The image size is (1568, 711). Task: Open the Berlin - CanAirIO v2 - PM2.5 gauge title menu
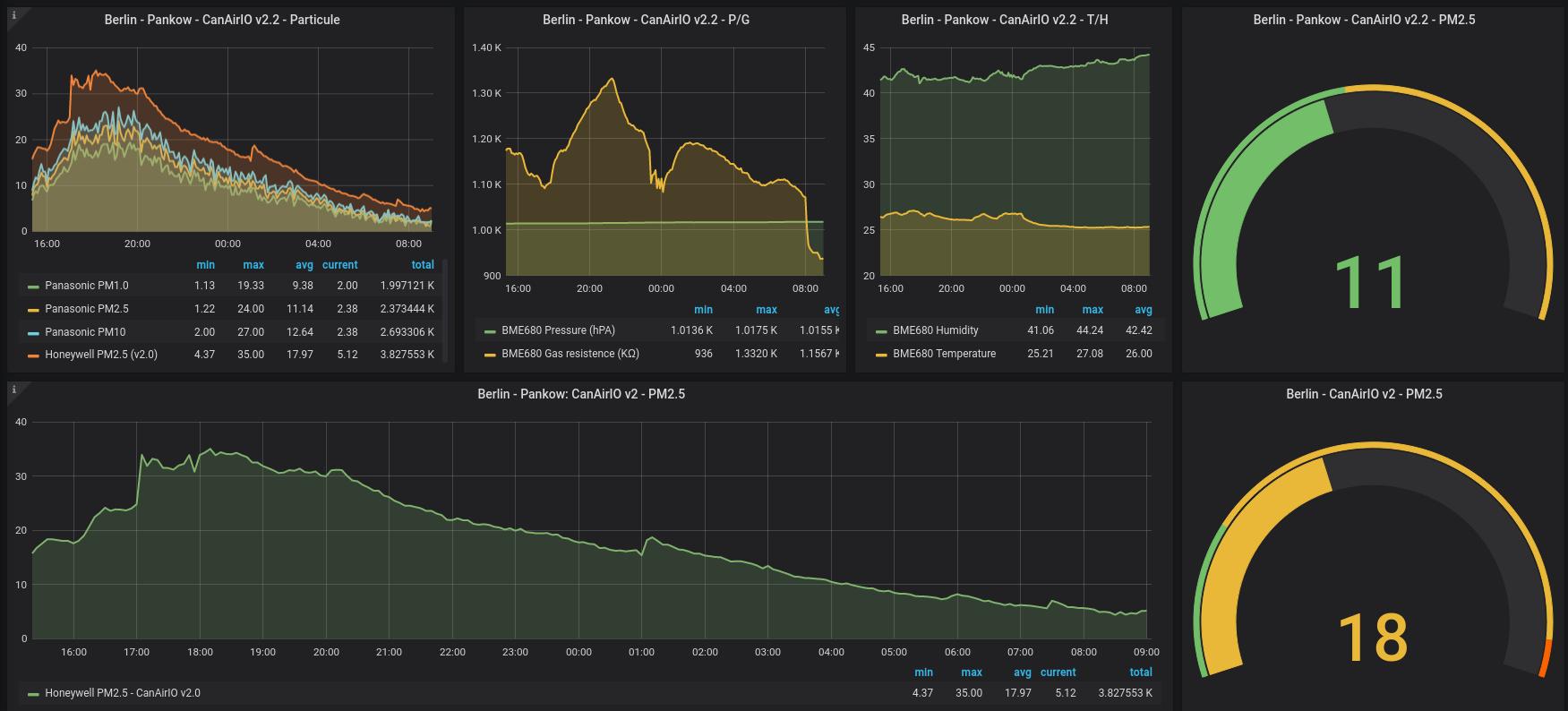1364,394
